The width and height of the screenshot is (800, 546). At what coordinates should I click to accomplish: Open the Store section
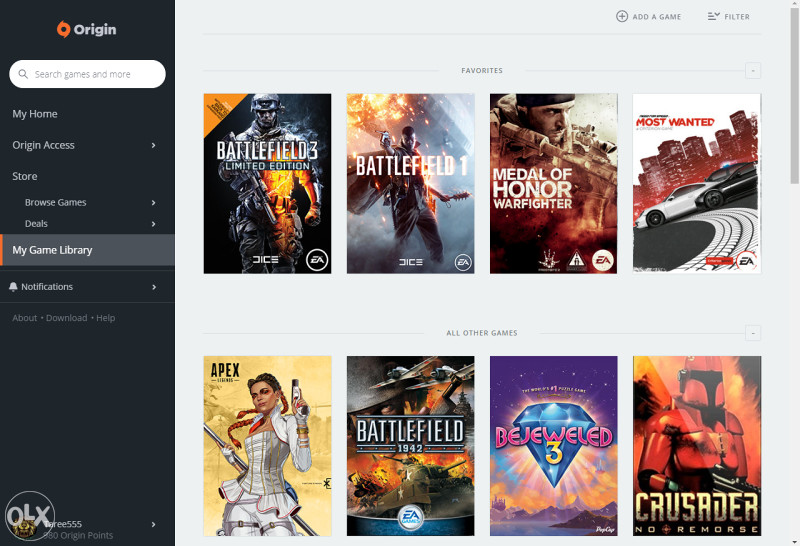click(x=24, y=176)
